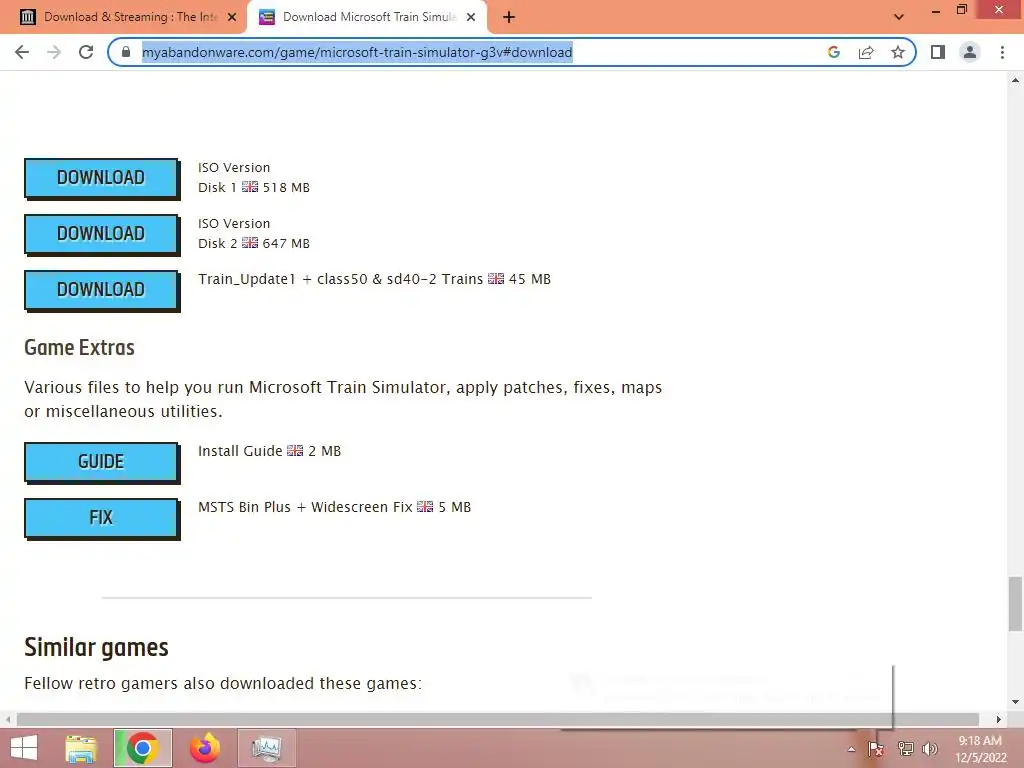The image size is (1024, 768).
Task: Click the '518 MB' file size text
Action: click(x=286, y=187)
